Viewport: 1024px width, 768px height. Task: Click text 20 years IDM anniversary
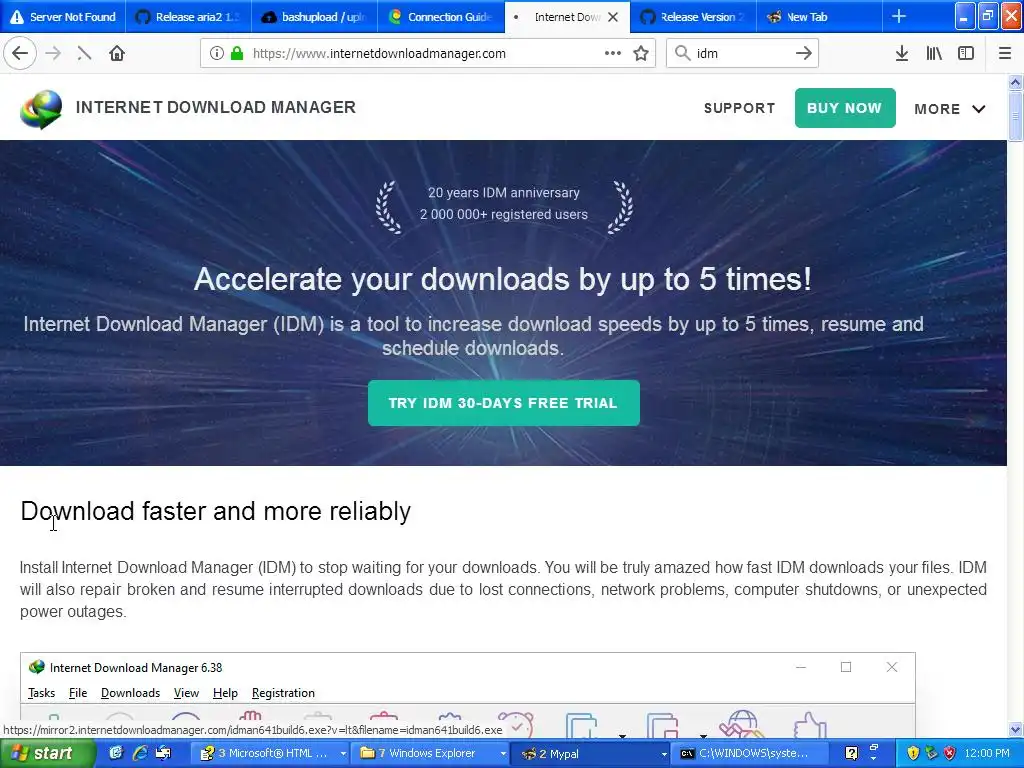click(x=504, y=193)
